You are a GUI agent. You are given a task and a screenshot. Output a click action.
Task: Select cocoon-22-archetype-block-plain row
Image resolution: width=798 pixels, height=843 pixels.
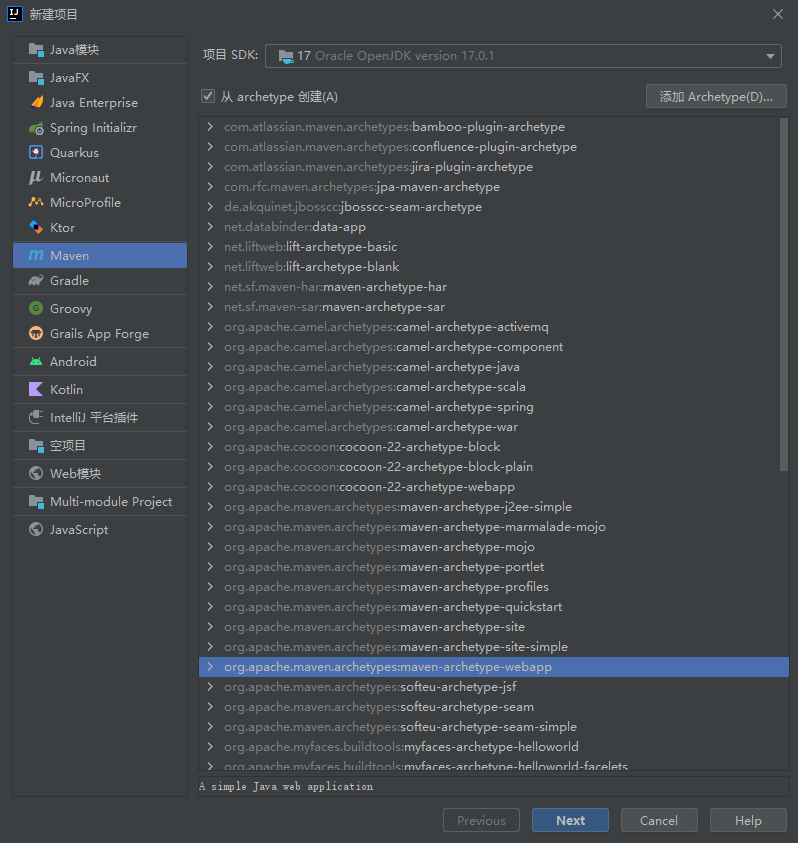[489, 467]
